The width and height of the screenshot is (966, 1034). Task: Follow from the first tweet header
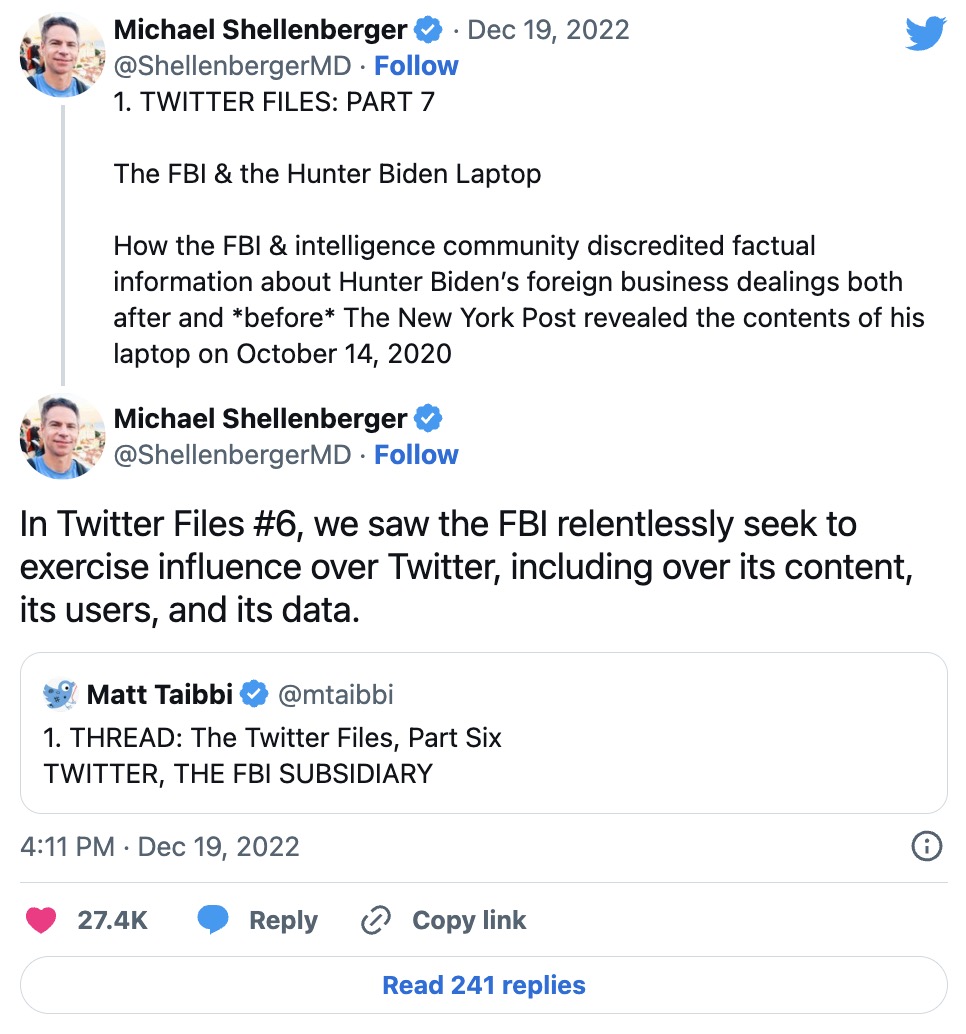[416, 66]
